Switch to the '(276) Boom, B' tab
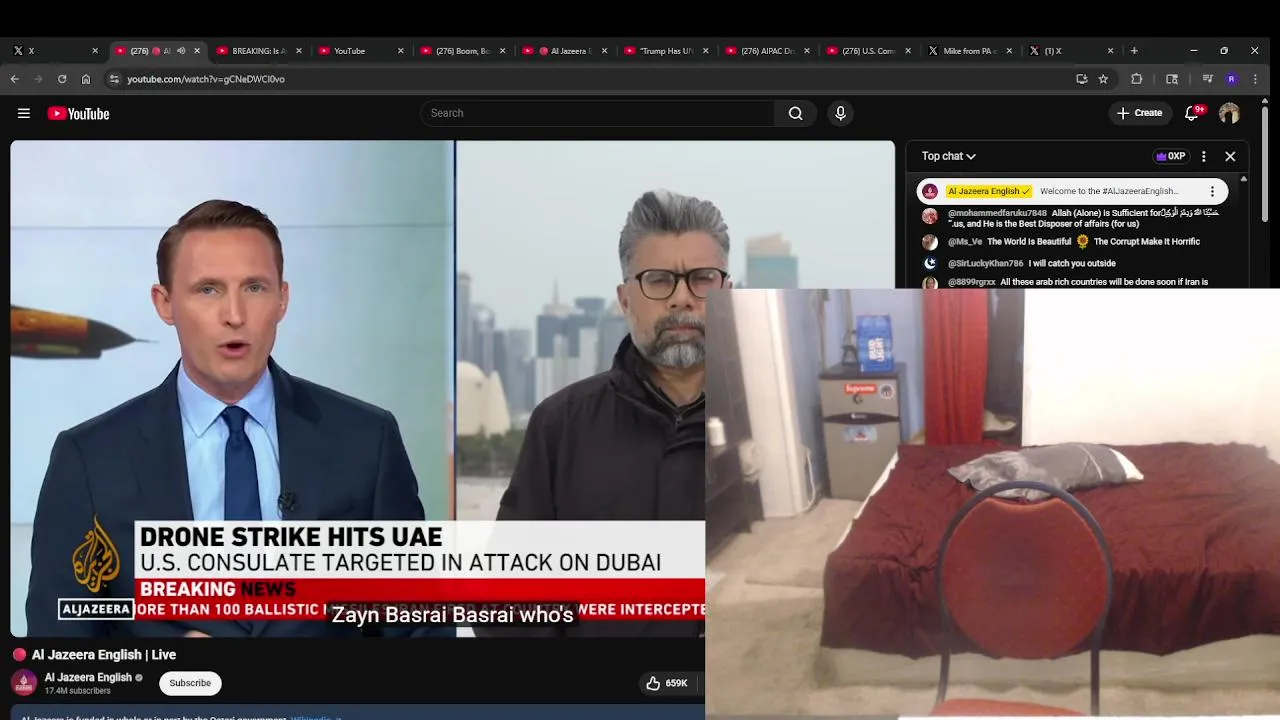Viewport: 1280px width, 720px height. (461, 51)
